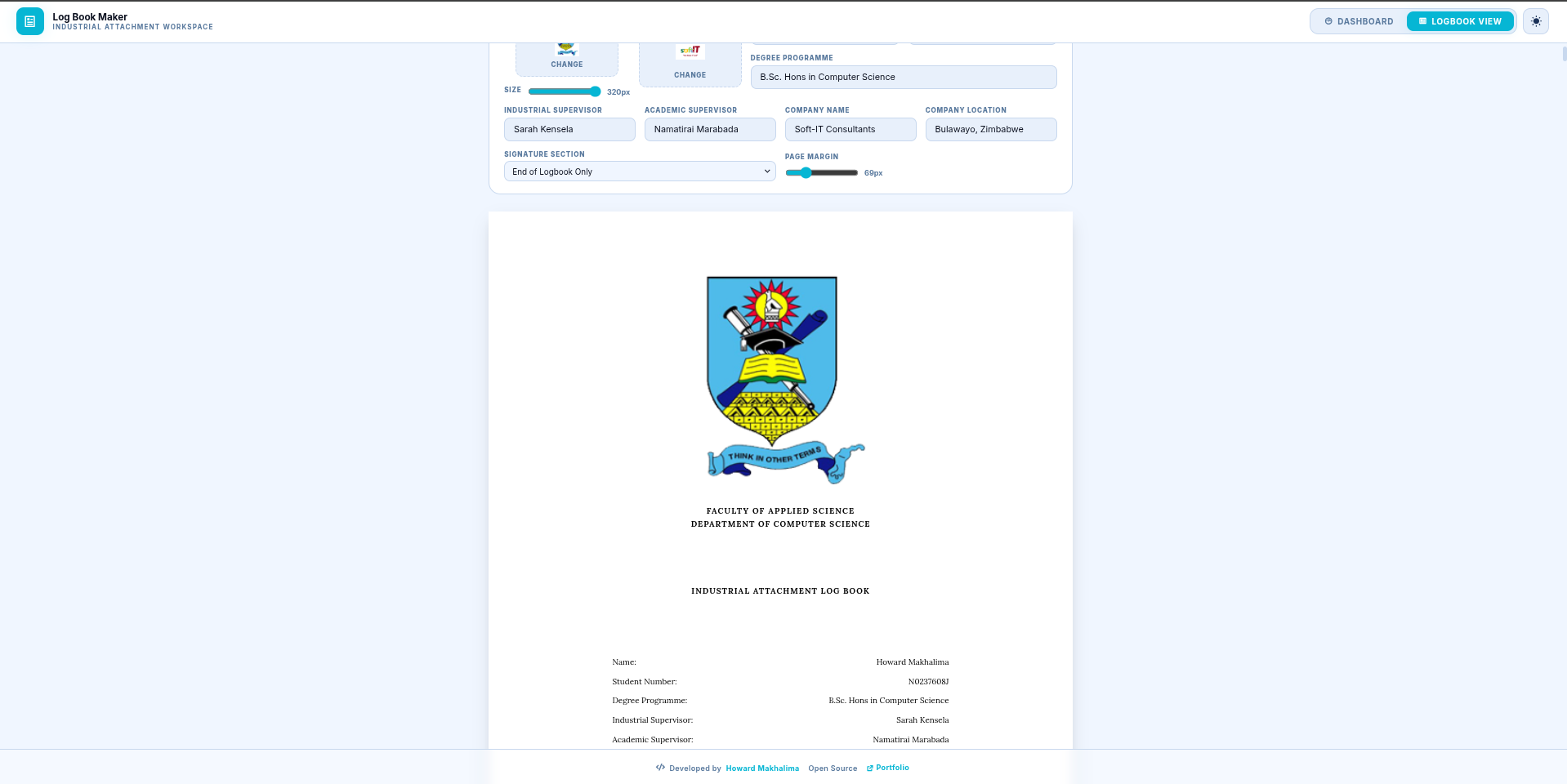Click Change under the Soft-IT company logo
This screenshot has height=784, width=1567.
click(690, 75)
